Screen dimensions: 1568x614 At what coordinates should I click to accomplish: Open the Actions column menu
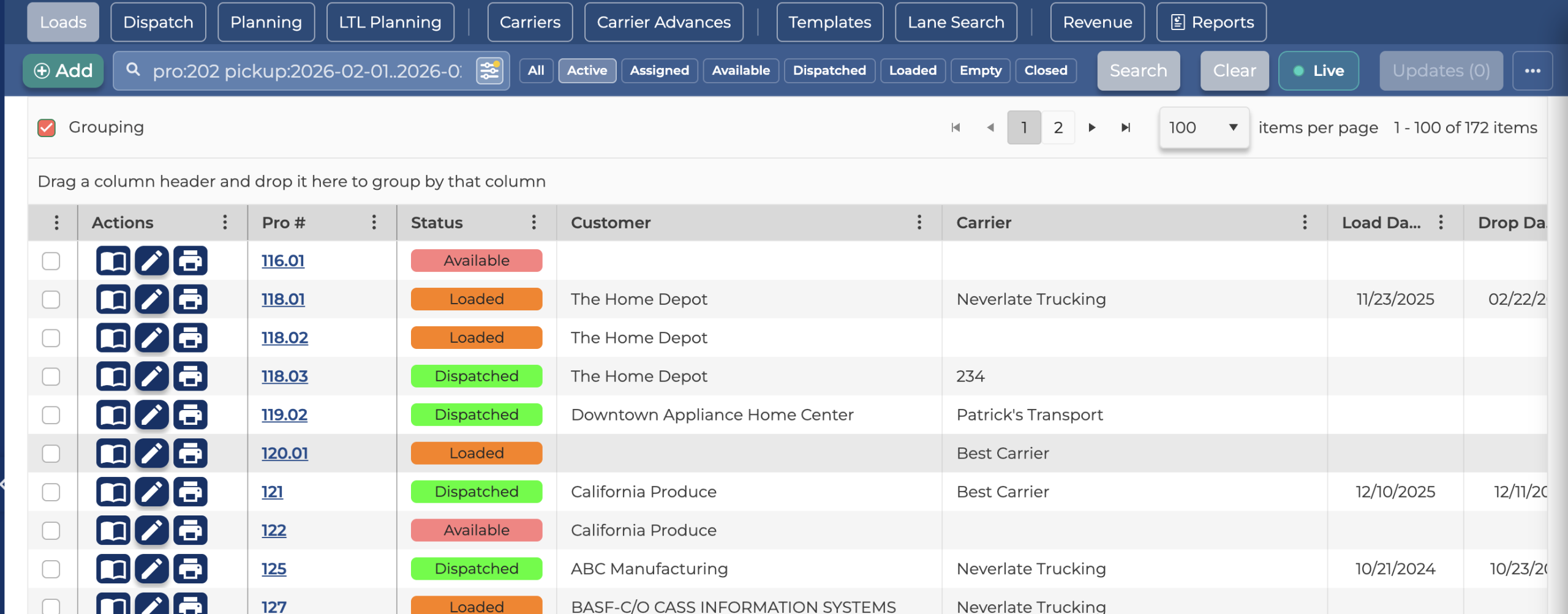(x=225, y=222)
